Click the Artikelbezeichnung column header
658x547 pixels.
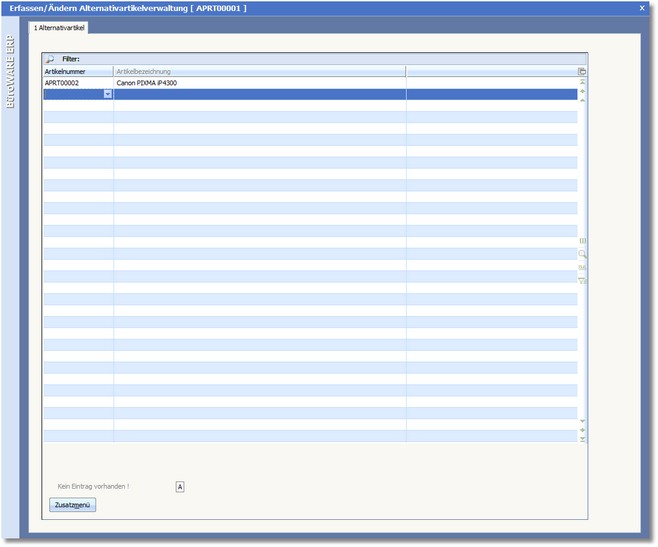[259, 72]
